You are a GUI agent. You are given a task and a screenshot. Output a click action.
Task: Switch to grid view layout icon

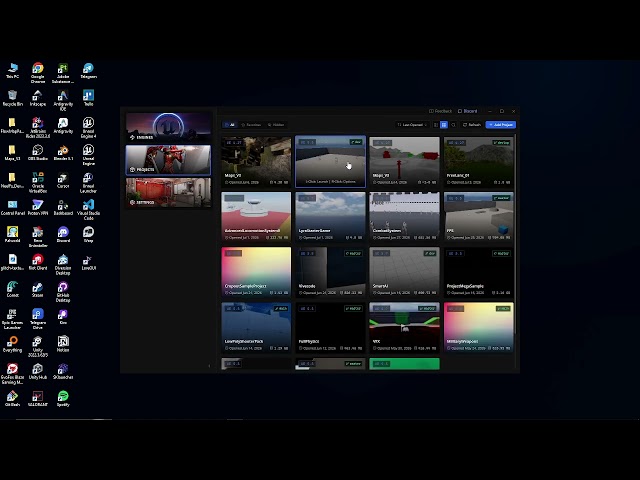click(444, 124)
